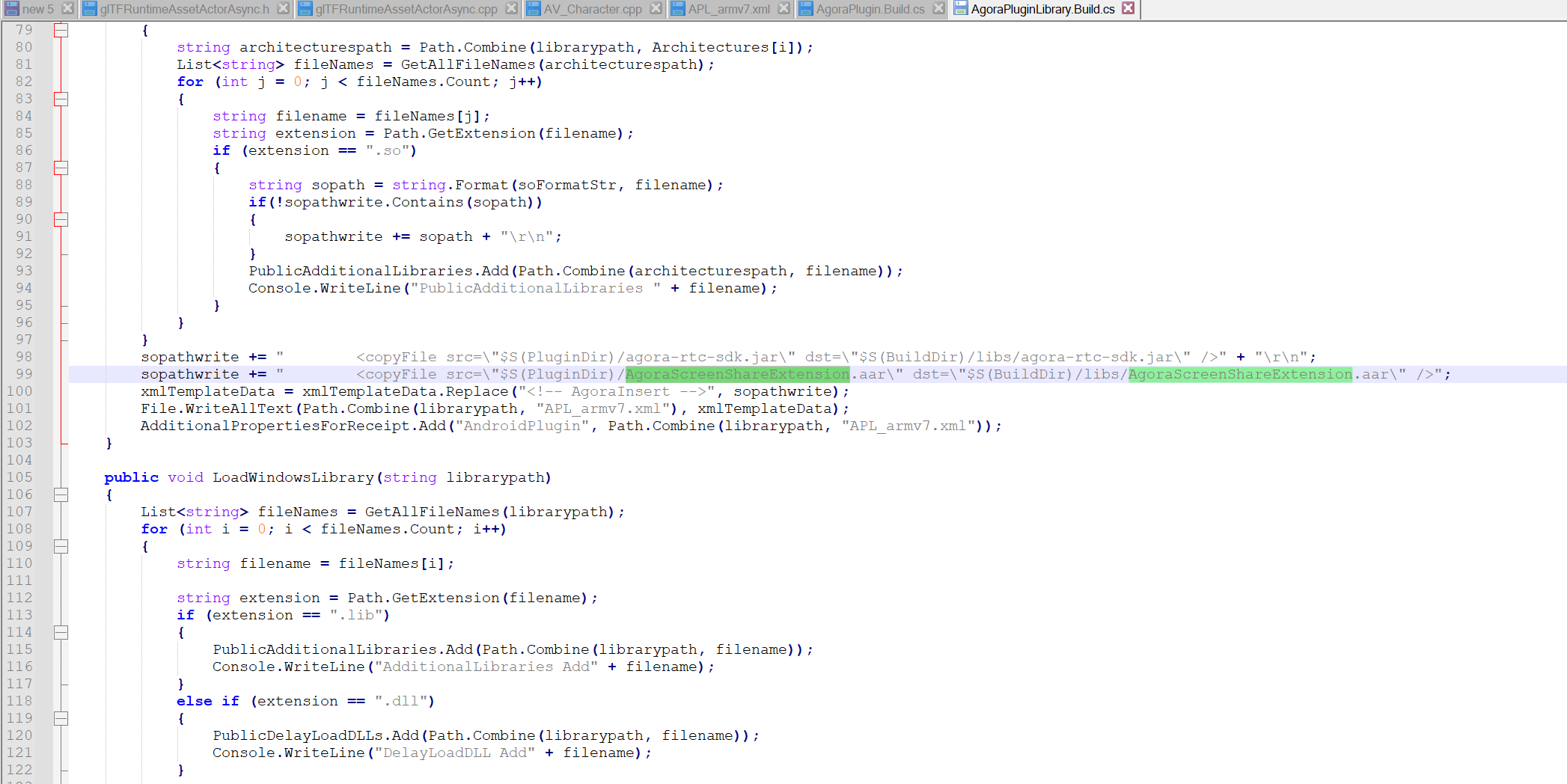This screenshot has height=784, width=1567.
Task: Close the new 5 tab
Action: pos(67,9)
